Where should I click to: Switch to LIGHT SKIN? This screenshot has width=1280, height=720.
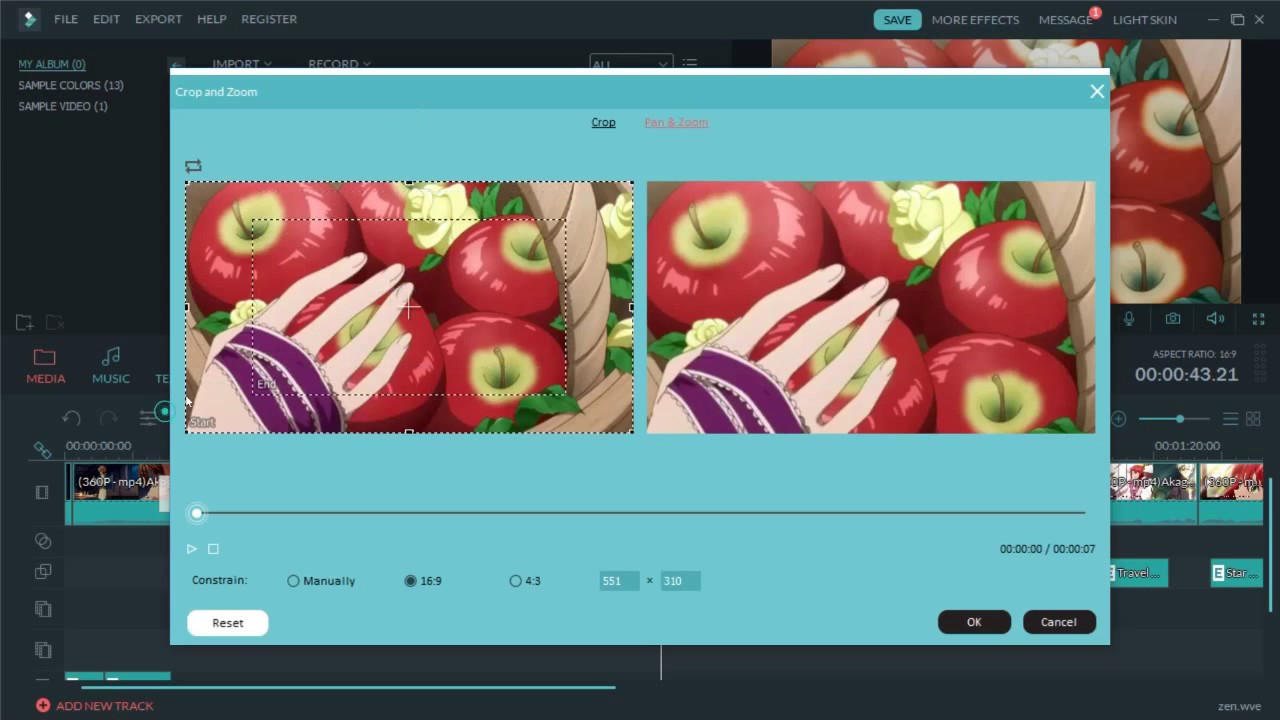1145,20
